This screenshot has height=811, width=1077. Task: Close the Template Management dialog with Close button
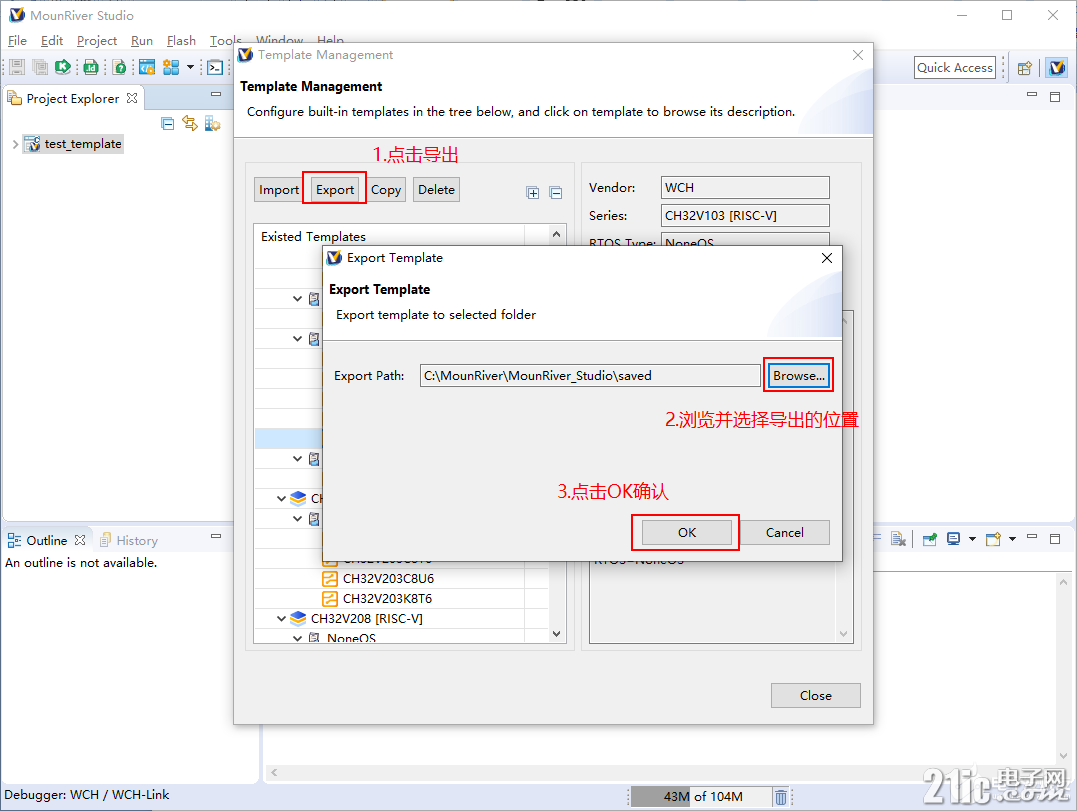coord(815,696)
